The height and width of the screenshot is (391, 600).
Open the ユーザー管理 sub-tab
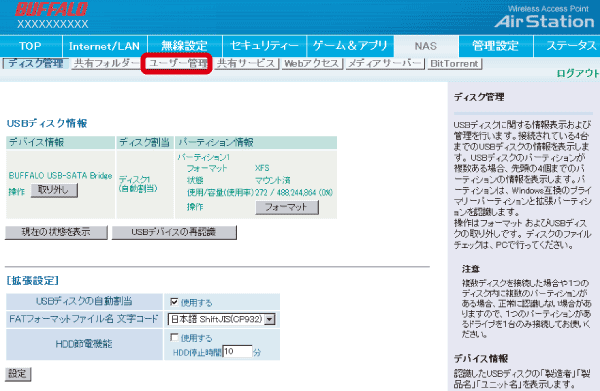[178, 64]
